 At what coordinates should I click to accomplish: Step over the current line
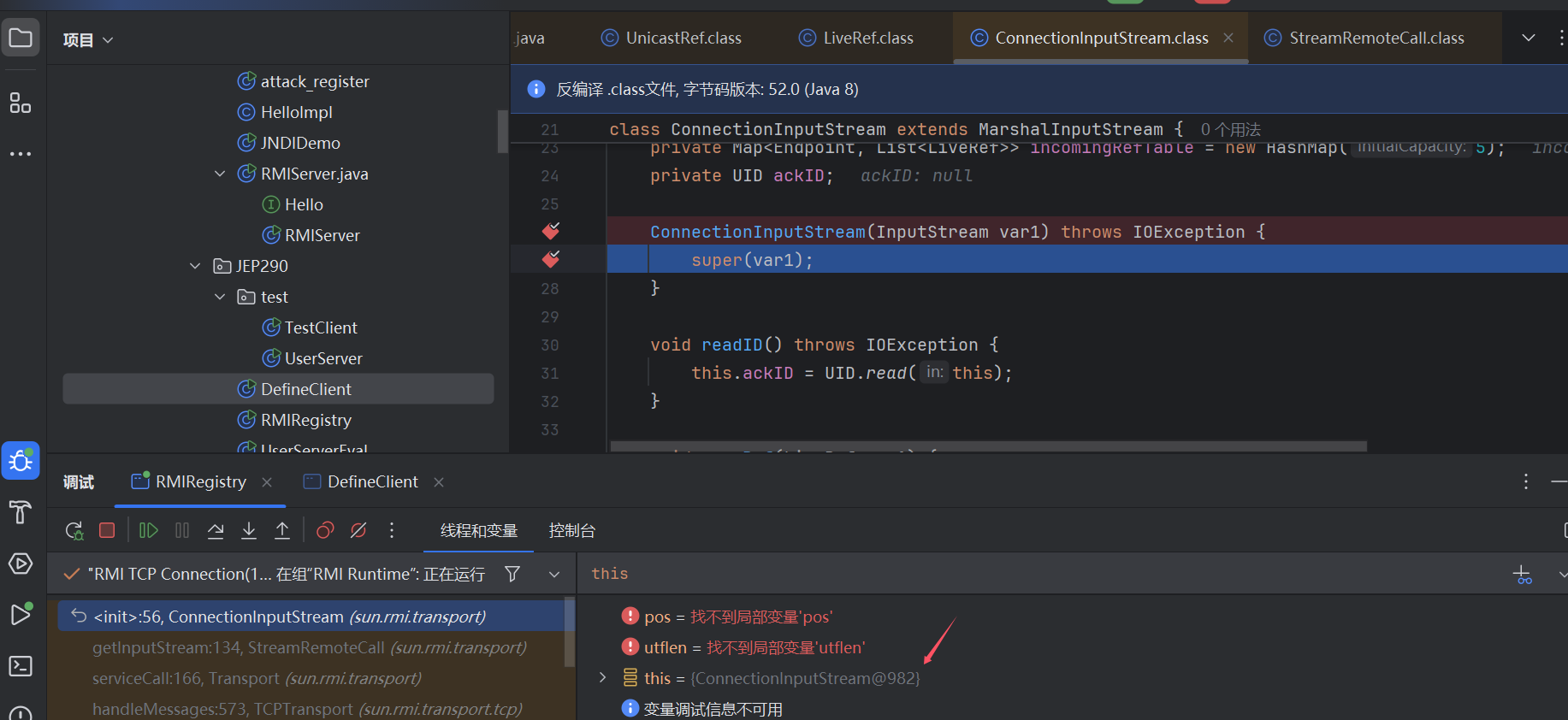216,530
